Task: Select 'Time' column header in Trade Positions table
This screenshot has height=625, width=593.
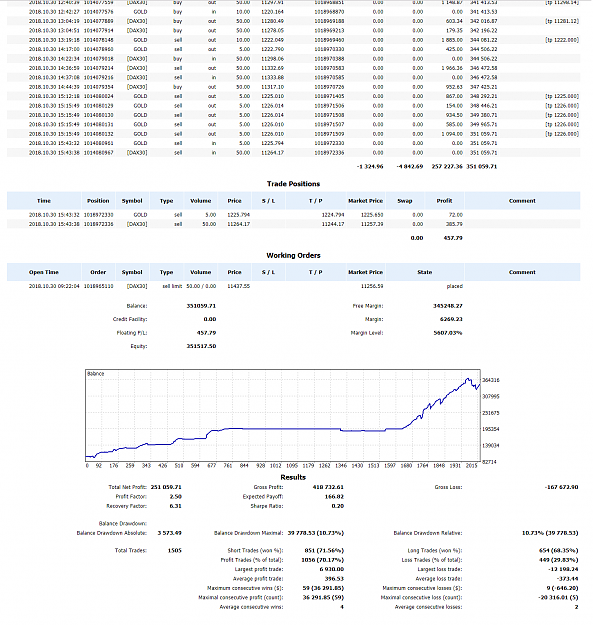Action: pyautogui.click(x=44, y=201)
